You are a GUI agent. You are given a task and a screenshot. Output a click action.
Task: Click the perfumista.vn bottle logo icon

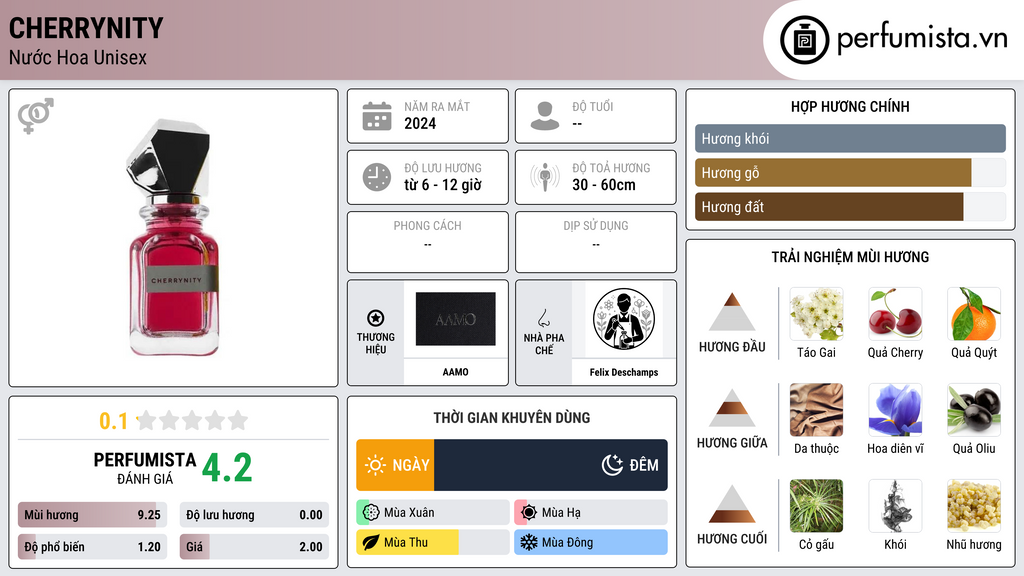click(x=804, y=40)
